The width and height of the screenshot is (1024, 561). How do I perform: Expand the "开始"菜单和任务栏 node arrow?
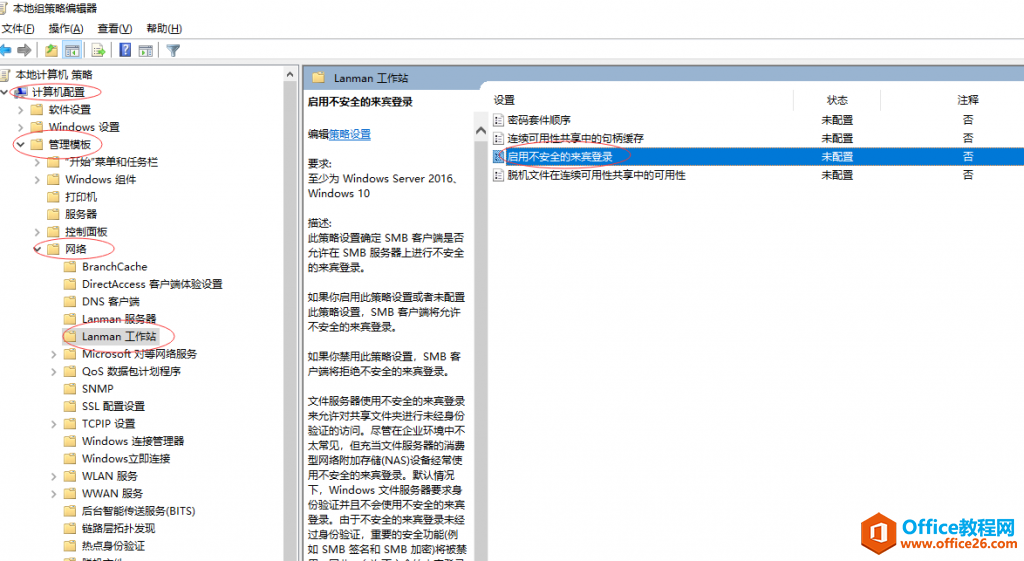37,162
